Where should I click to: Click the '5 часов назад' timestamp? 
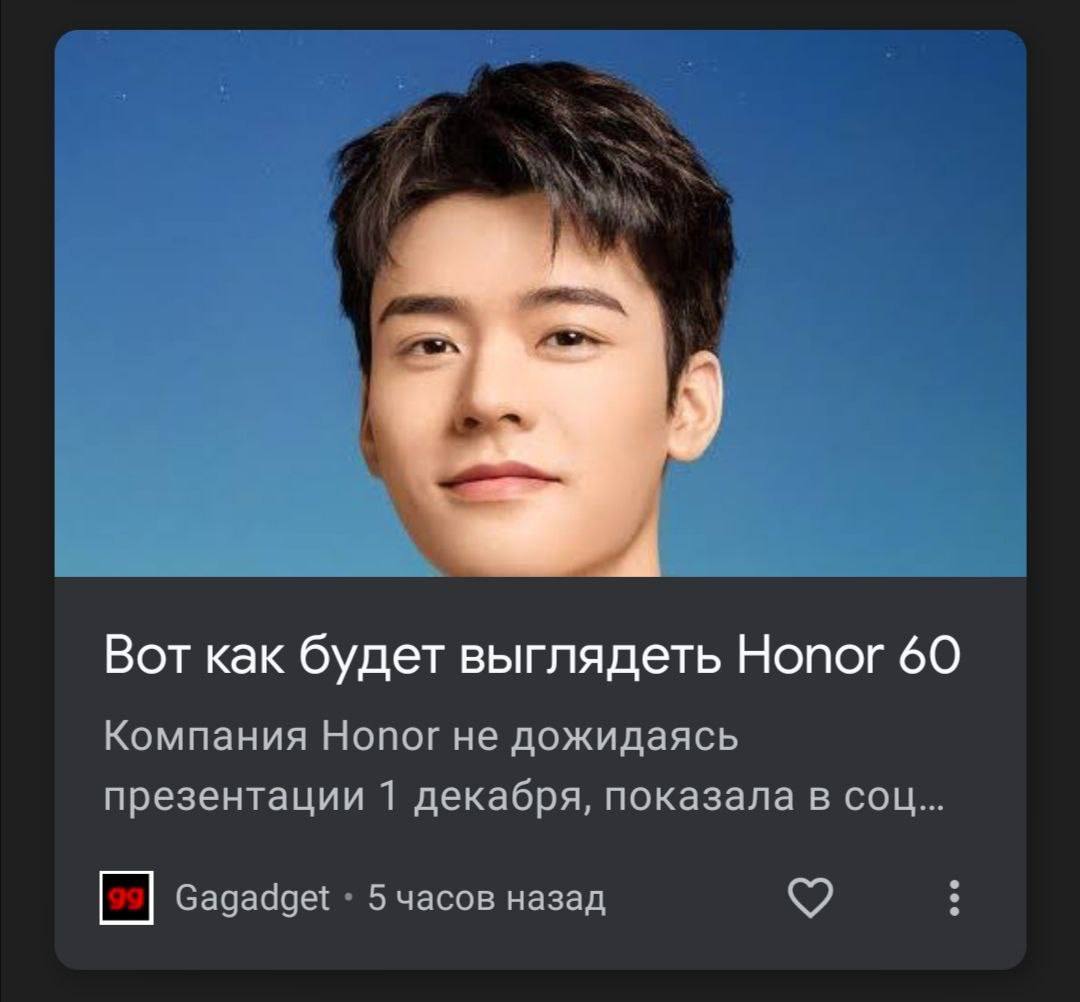486,897
